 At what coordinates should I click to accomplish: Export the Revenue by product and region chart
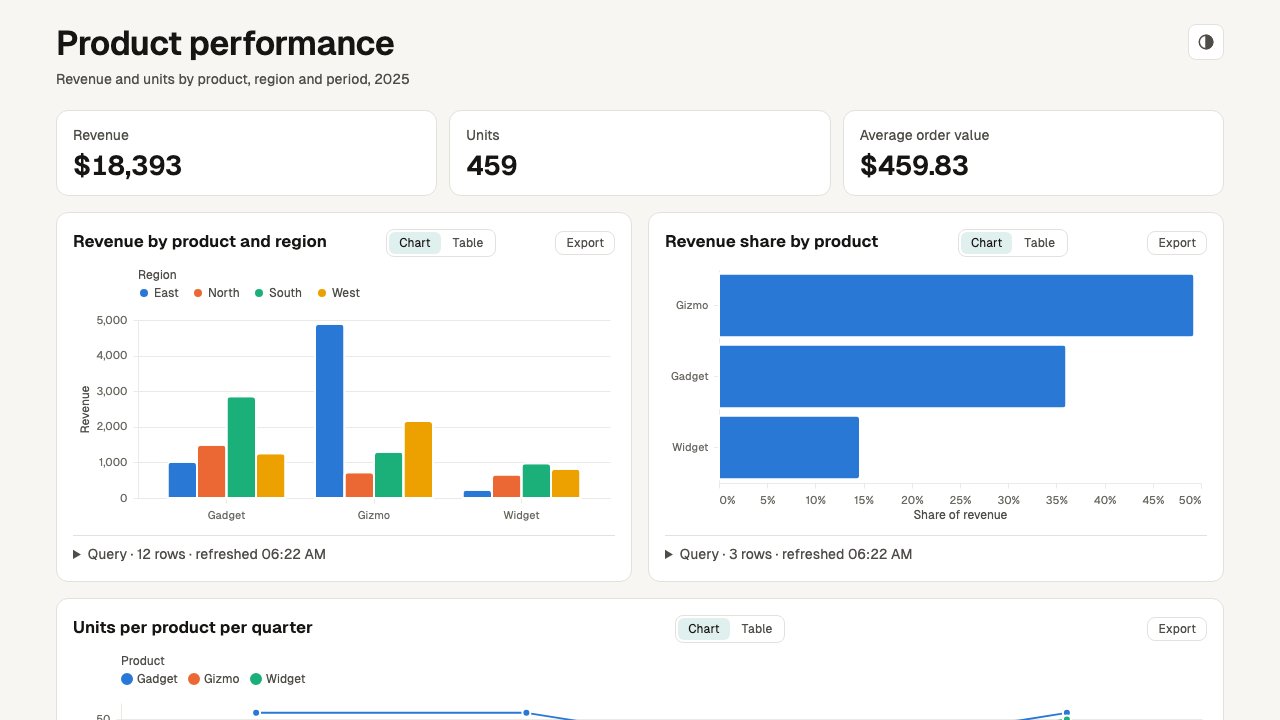point(585,243)
